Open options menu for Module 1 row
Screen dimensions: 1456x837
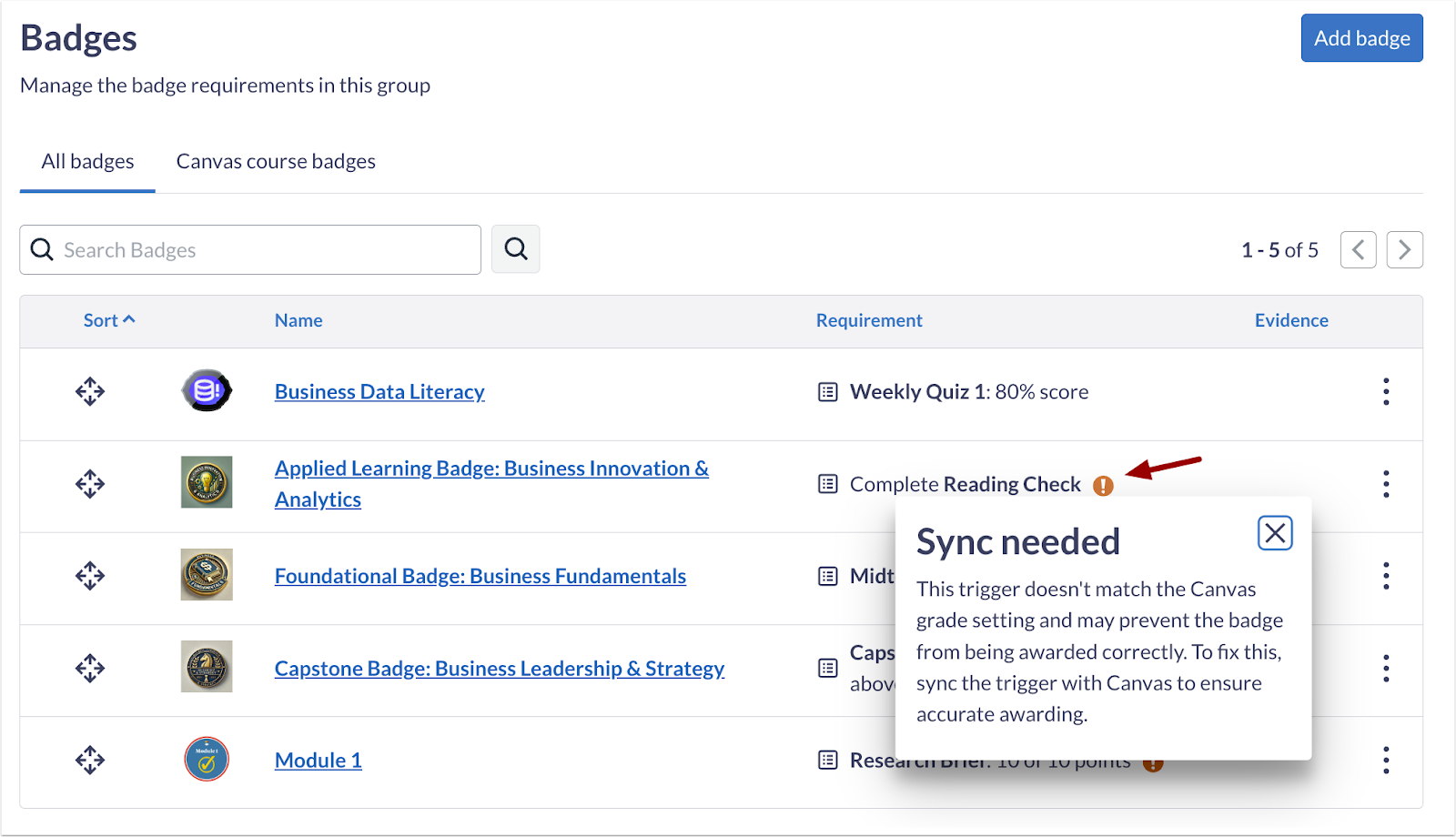(1386, 760)
